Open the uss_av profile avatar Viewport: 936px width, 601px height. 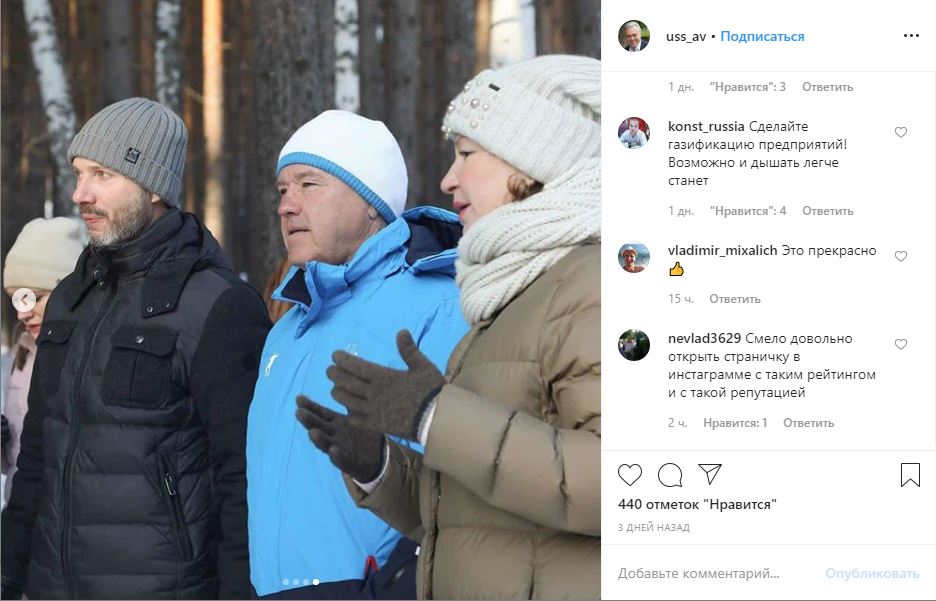click(634, 36)
